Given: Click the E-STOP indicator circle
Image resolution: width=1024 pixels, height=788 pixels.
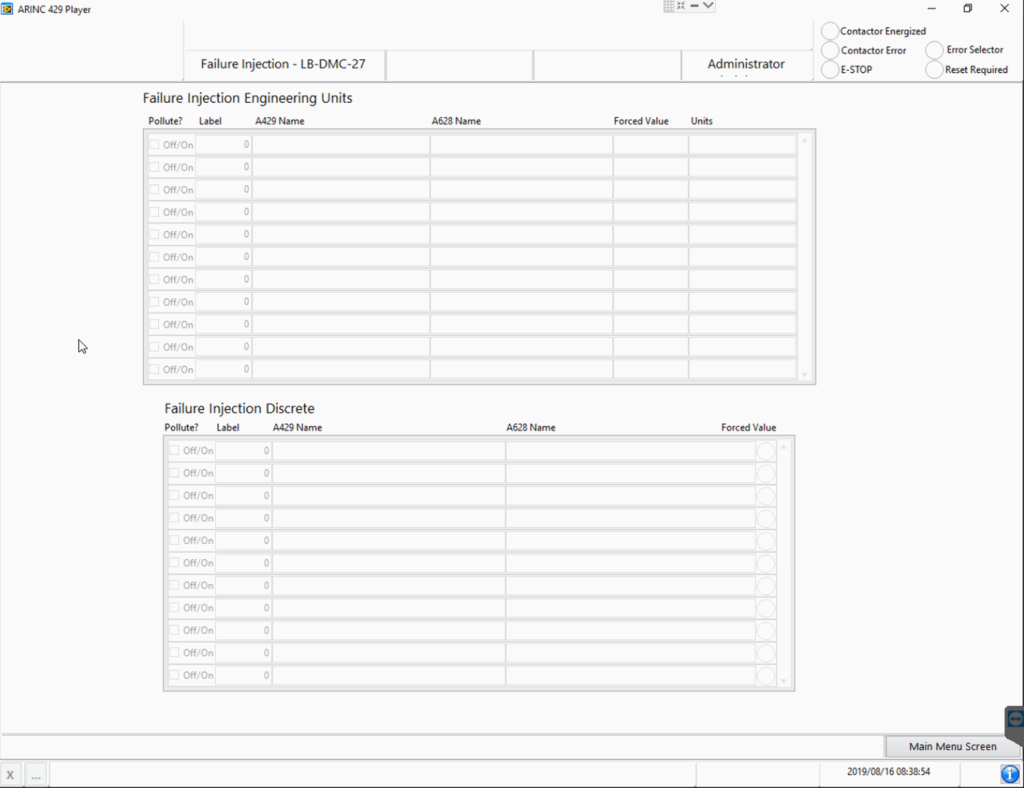Looking at the screenshot, I should coord(830,70).
